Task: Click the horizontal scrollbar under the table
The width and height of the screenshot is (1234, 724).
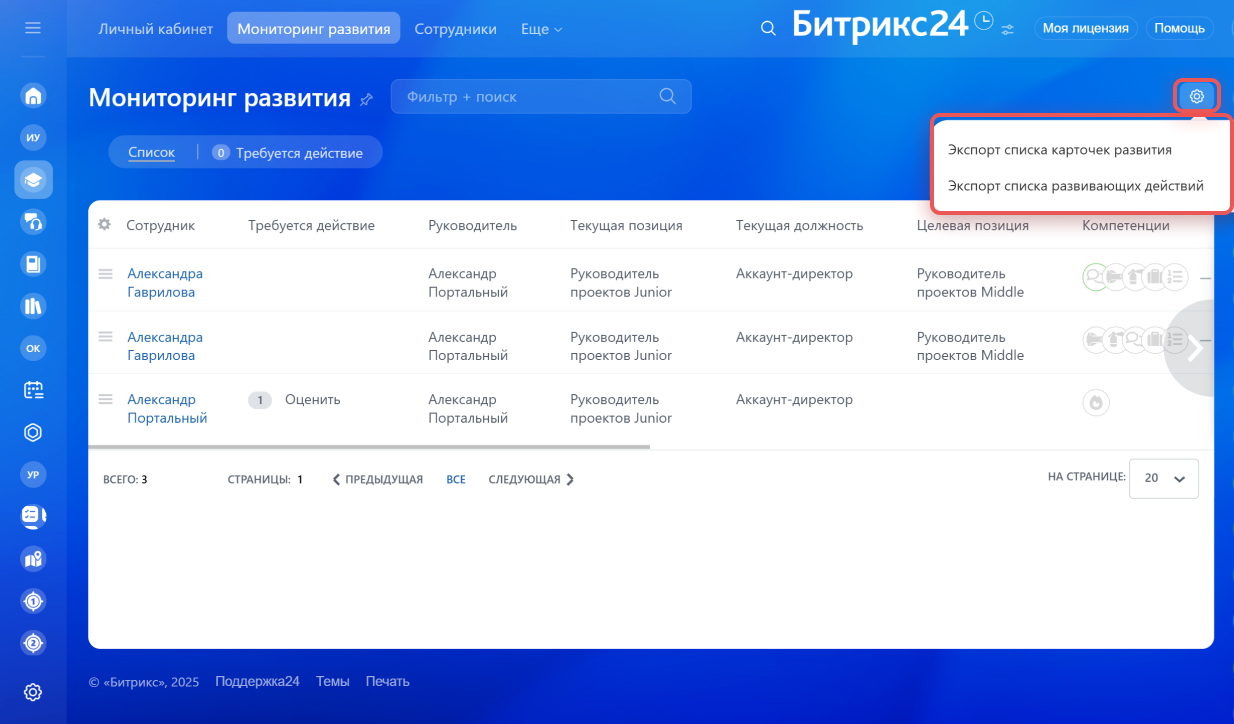Action: click(x=369, y=447)
